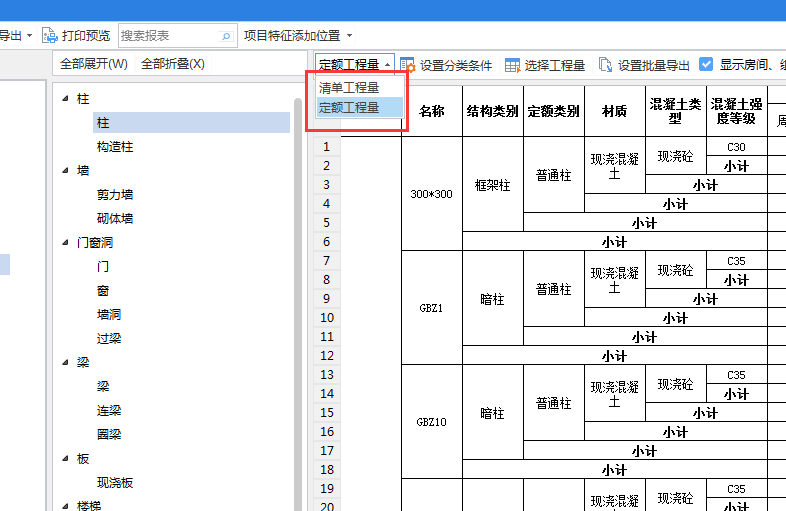
Task: Click the GBZ10 name cell
Action: (432, 421)
